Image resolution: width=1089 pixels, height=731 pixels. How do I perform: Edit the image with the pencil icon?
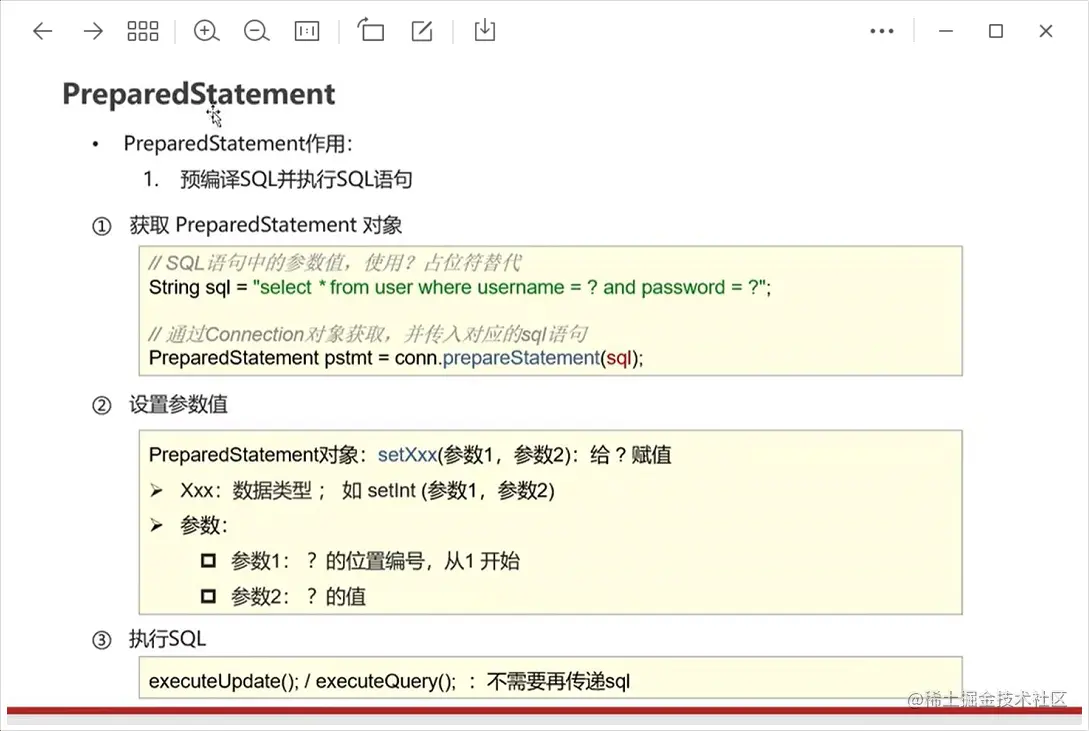(422, 31)
